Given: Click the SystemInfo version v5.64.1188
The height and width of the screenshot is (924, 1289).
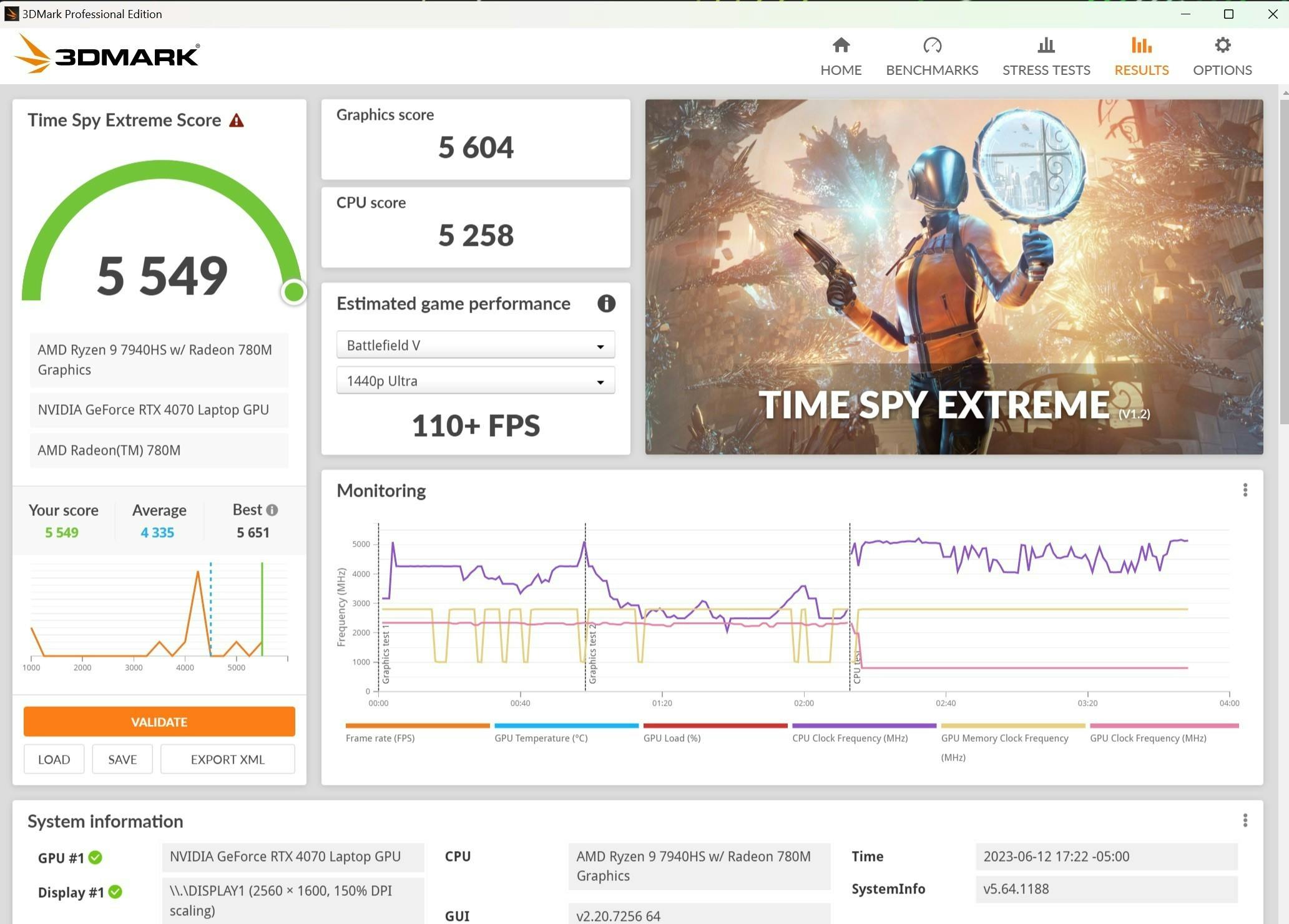Looking at the screenshot, I should pos(1106,889).
